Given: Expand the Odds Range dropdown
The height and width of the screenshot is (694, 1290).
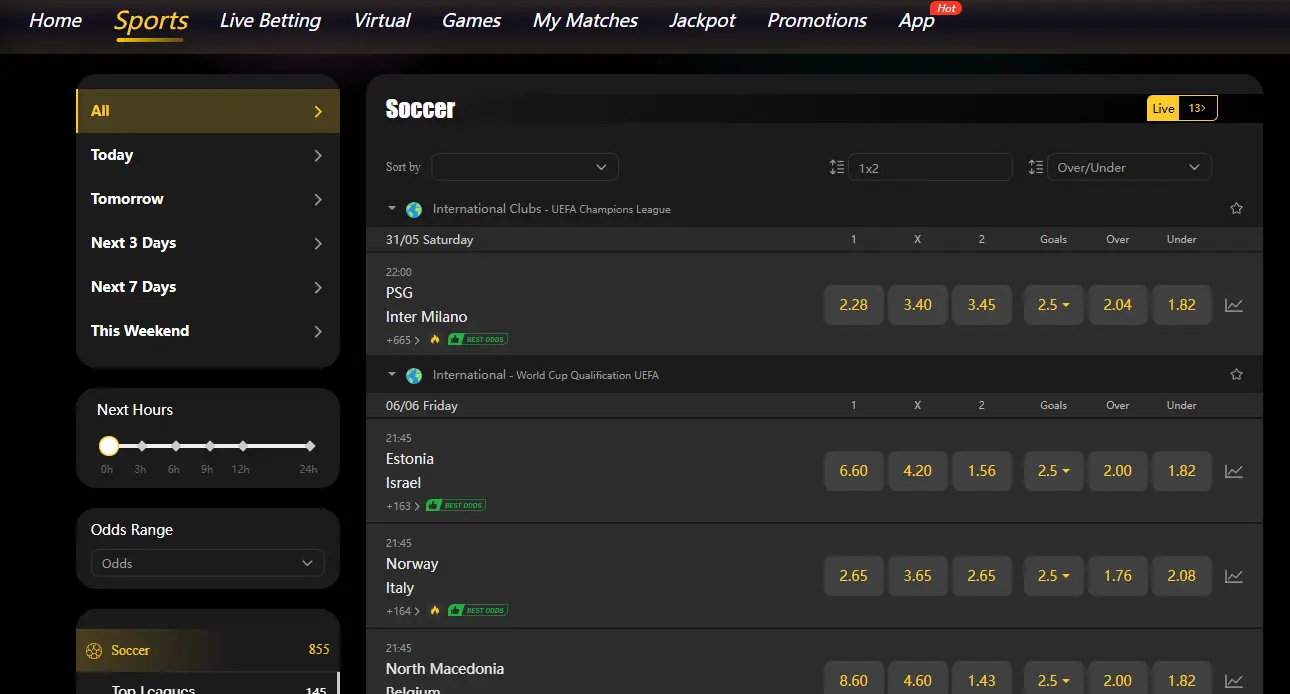Looking at the screenshot, I should (x=207, y=563).
